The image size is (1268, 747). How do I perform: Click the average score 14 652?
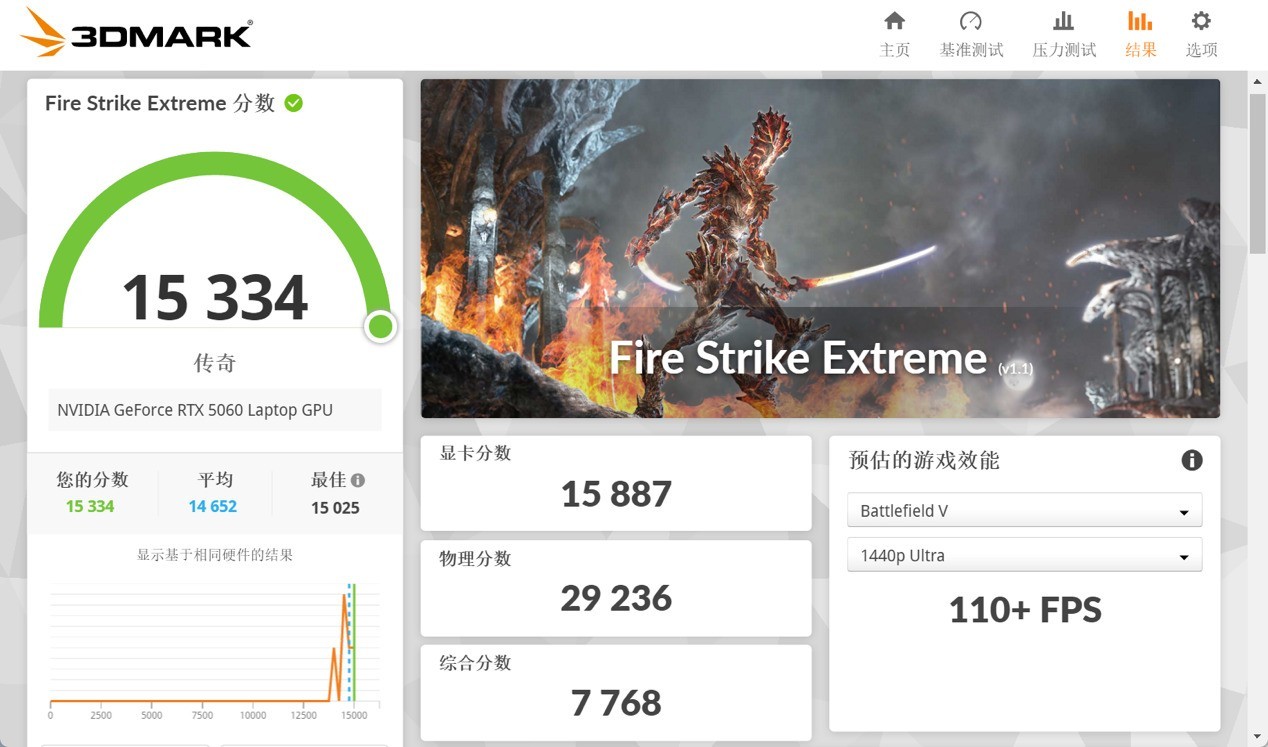tap(213, 506)
